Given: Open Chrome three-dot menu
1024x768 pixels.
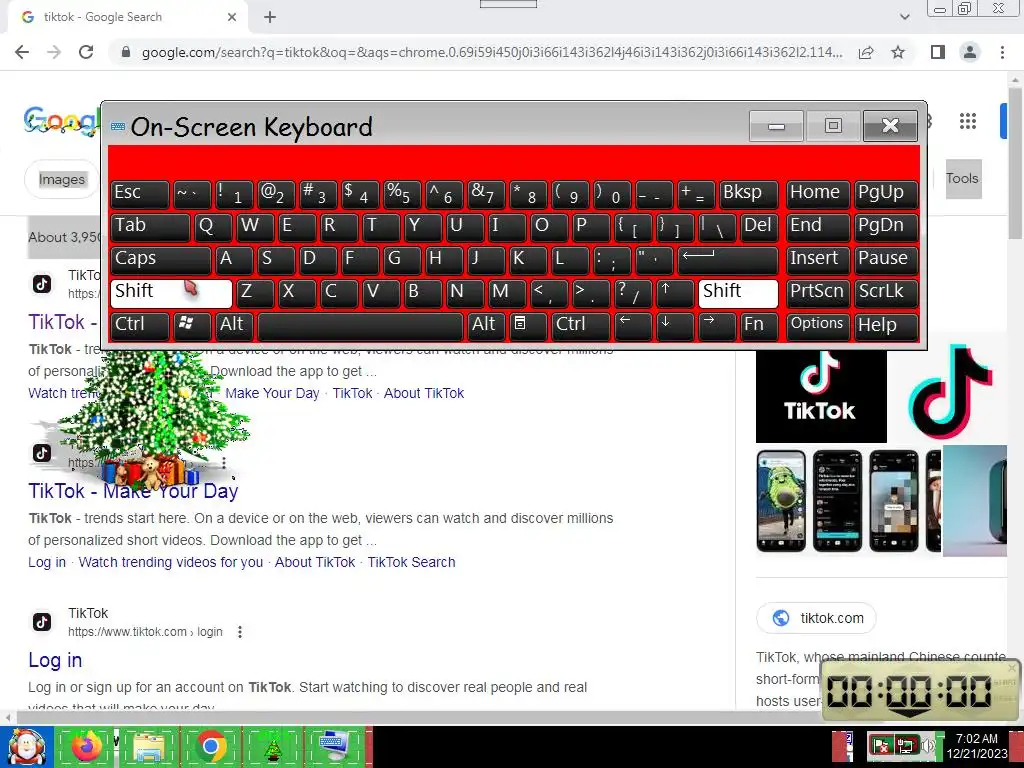Looking at the screenshot, I should point(1002,52).
